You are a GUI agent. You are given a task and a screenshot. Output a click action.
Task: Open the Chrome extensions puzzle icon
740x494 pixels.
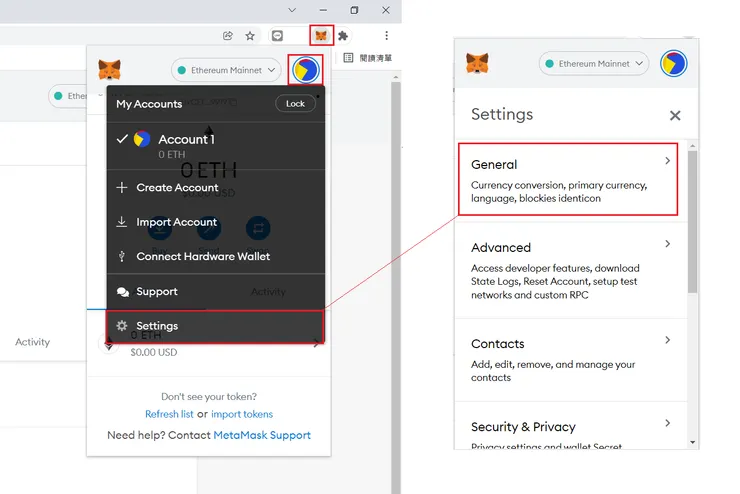[343, 36]
